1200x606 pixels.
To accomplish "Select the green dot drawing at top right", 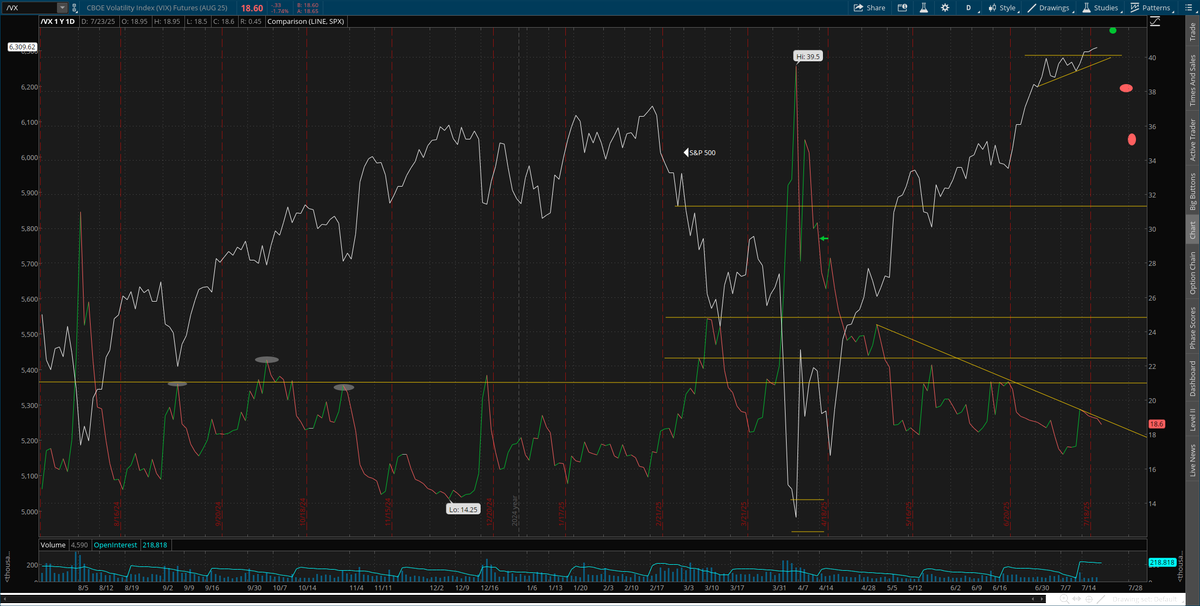I will (1112, 30).
